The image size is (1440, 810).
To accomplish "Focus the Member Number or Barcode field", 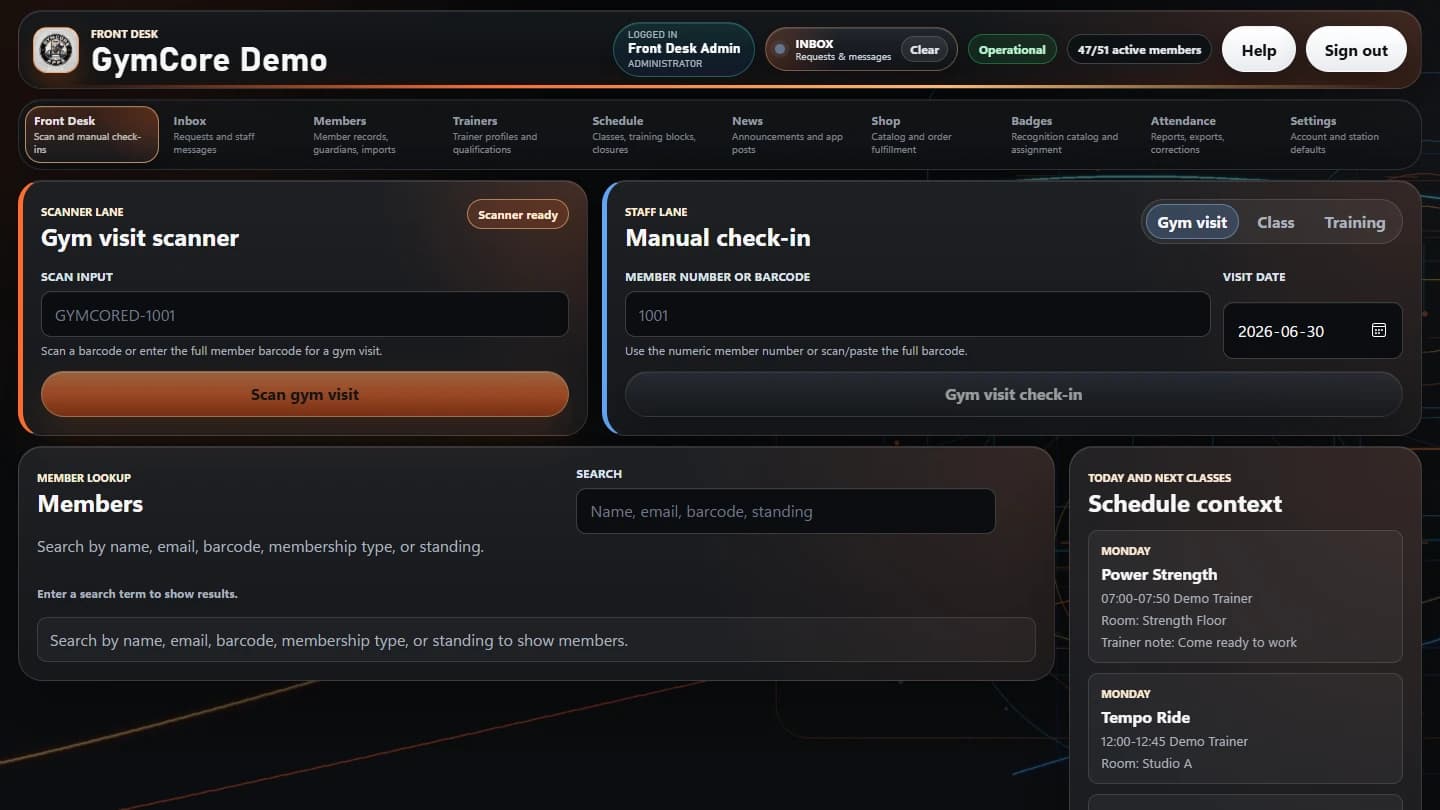I will (x=917, y=315).
